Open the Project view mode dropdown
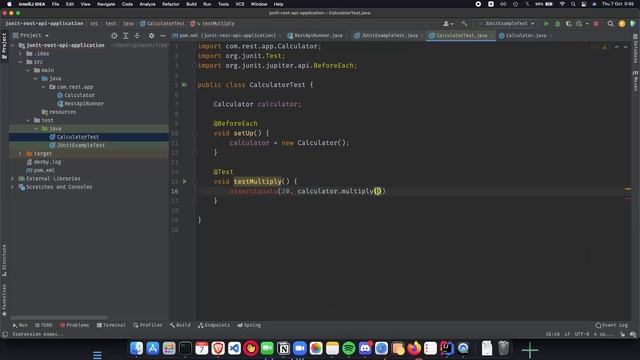This screenshot has width=640, height=360. tap(31, 36)
